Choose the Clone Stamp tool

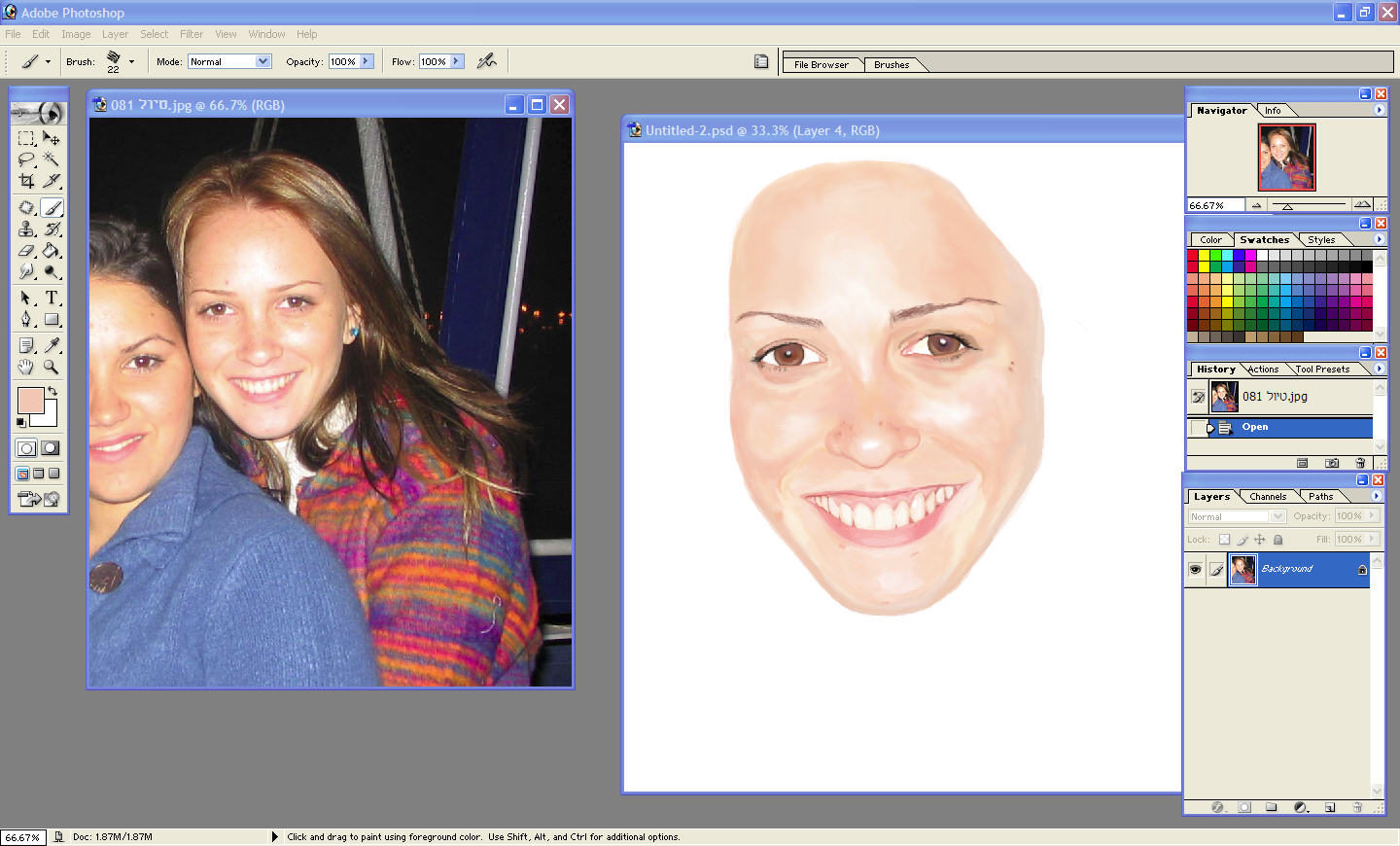click(x=26, y=229)
